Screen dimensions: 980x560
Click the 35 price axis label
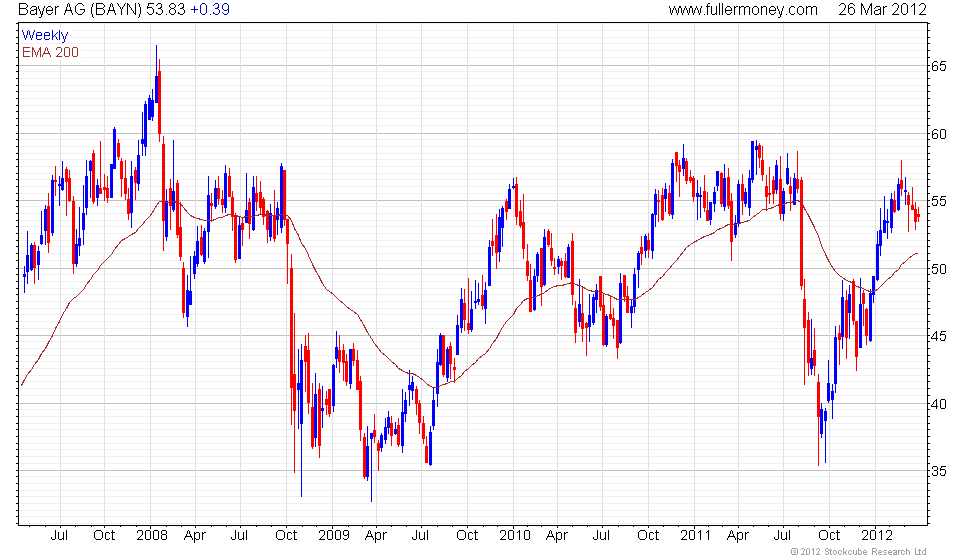click(x=939, y=471)
